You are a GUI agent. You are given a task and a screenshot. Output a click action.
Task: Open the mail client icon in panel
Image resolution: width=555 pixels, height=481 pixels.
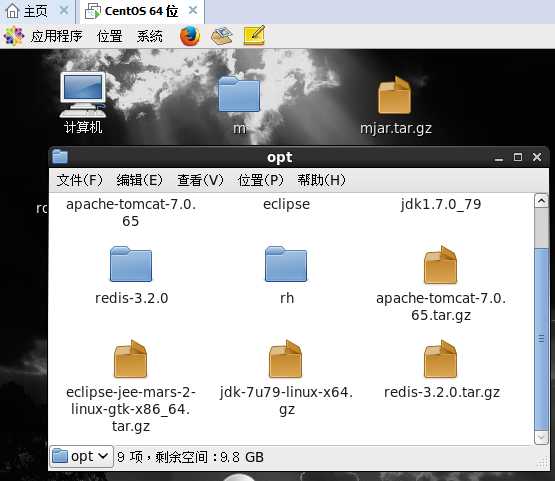pyautogui.click(x=222, y=36)
